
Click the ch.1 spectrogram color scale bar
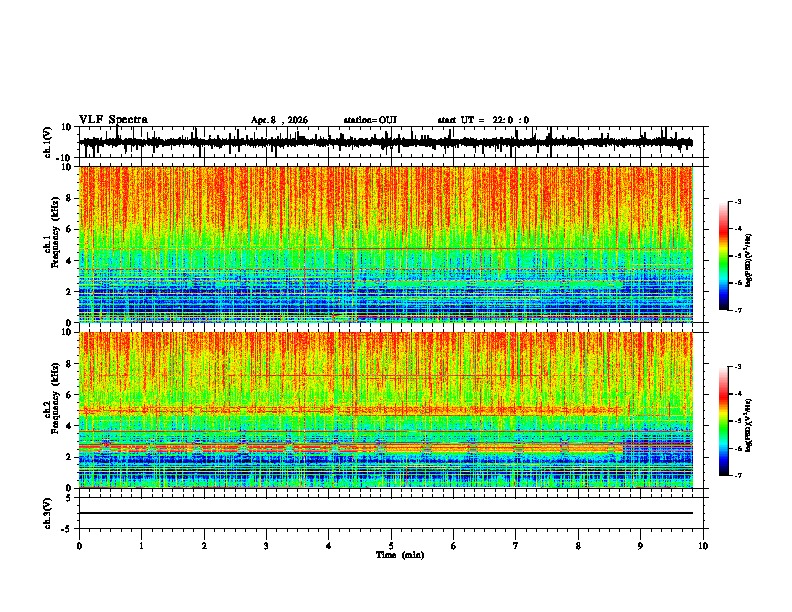724,256
